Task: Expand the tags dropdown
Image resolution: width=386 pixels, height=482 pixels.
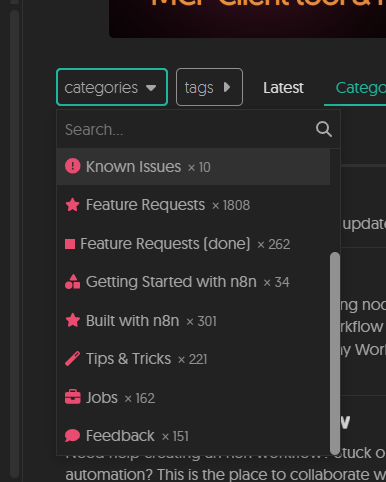Action: tap(209, 87)
